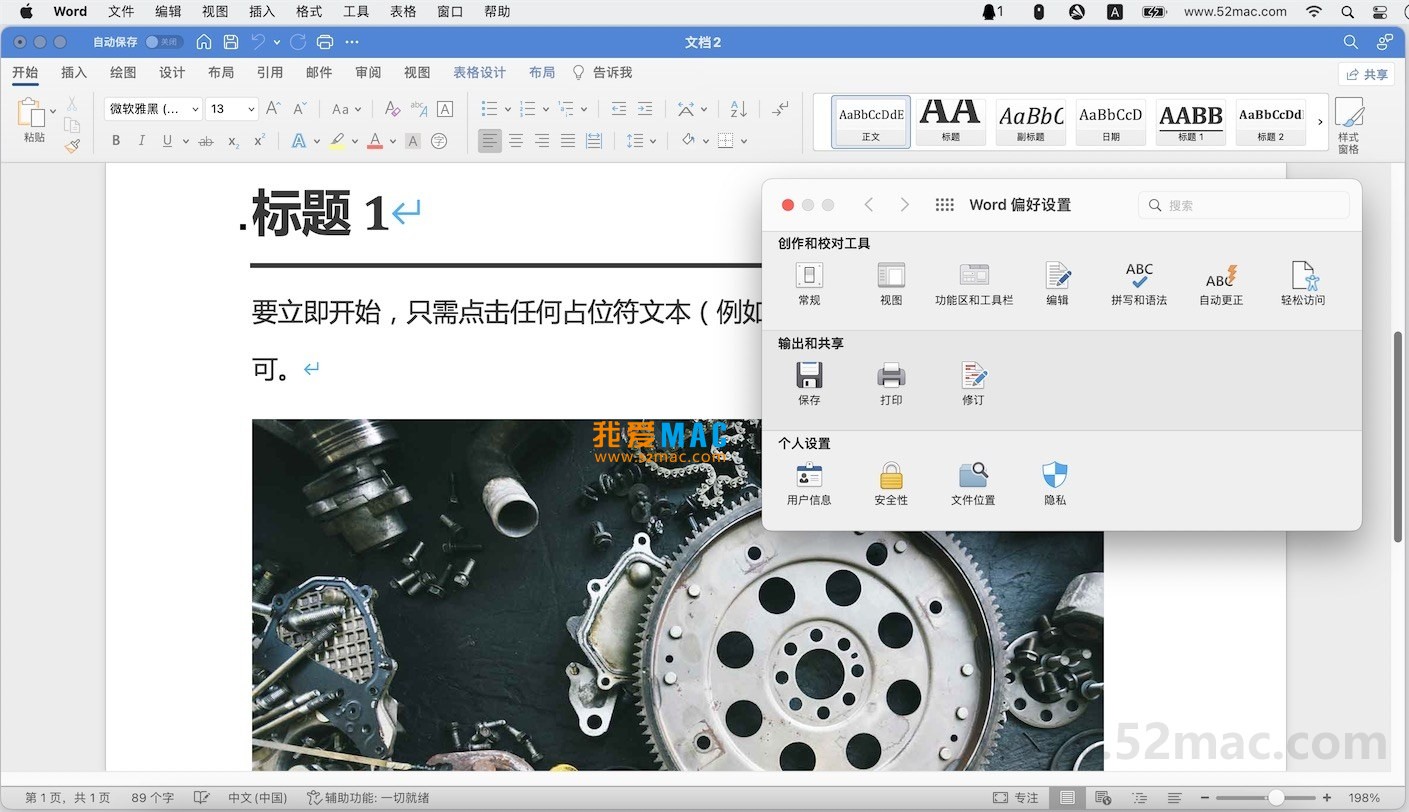Apply Superscript formatting
The image size is (1409, 812).
pyautogui.click(x=259, y=141)
